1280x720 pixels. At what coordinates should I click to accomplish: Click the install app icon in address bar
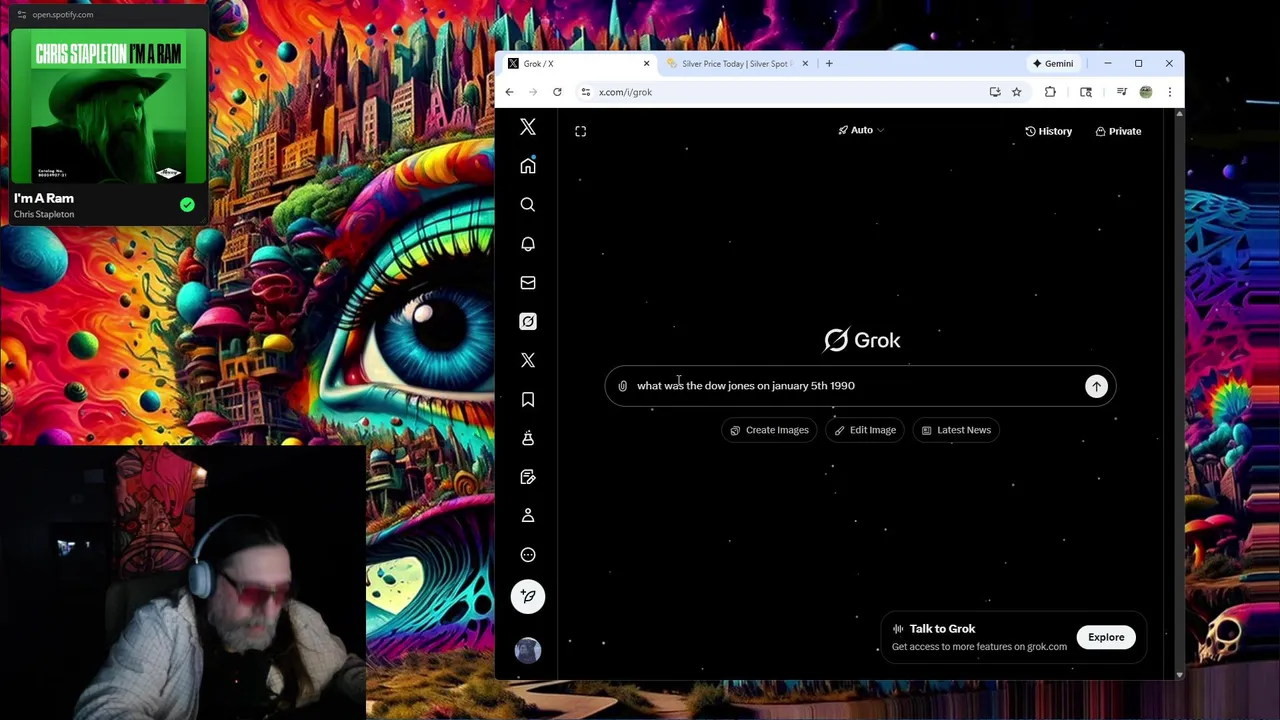click(x=994, y=92)
